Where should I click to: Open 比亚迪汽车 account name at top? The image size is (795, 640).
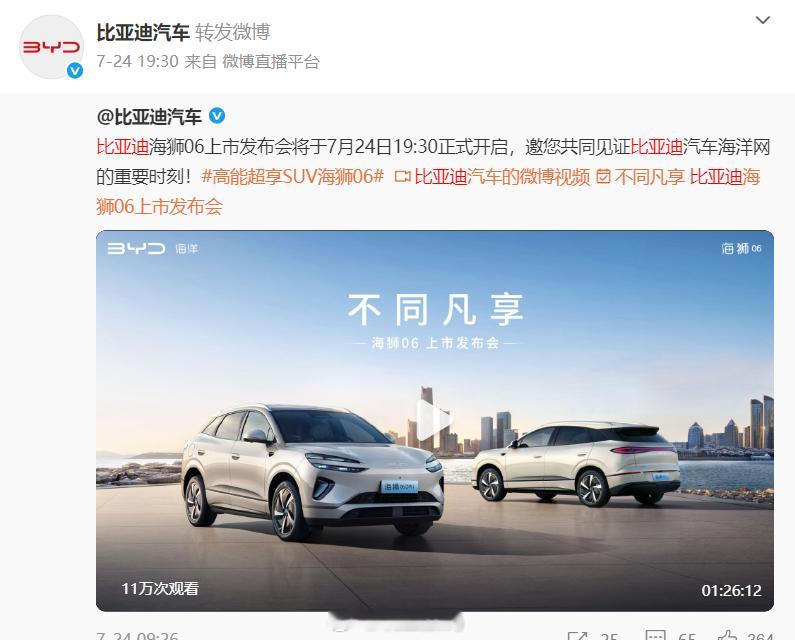[143, 32]
